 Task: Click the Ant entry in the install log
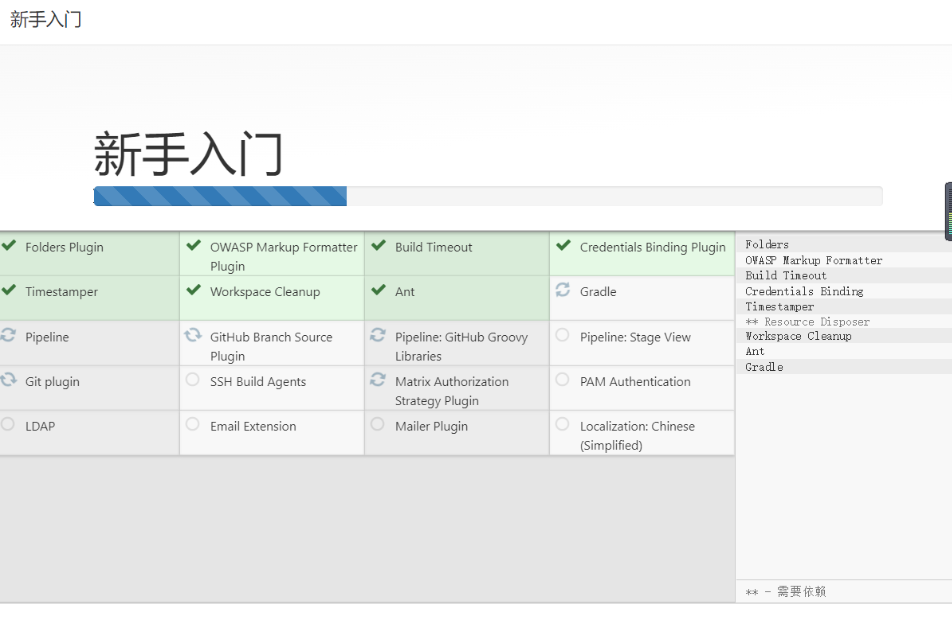click(x=755, y=351)
